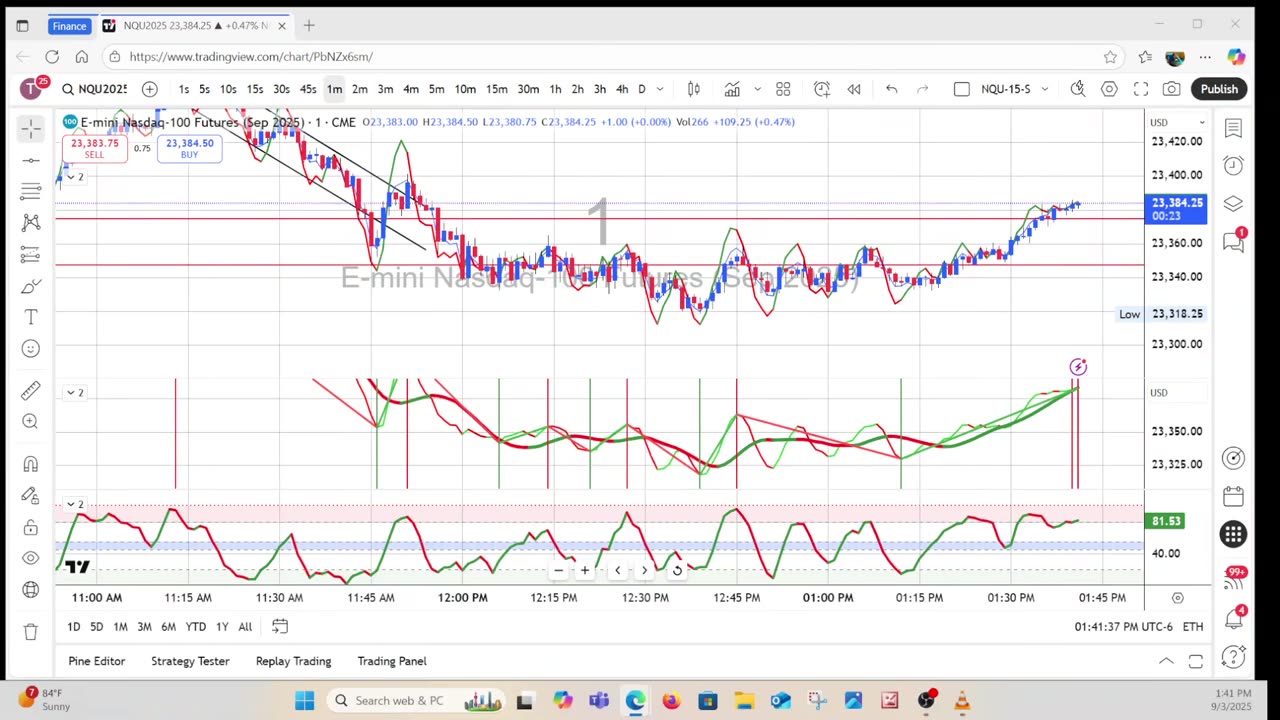Open the emoji icons tool
The width and height of the screenshot is (1280, 720).
point(31,349)
